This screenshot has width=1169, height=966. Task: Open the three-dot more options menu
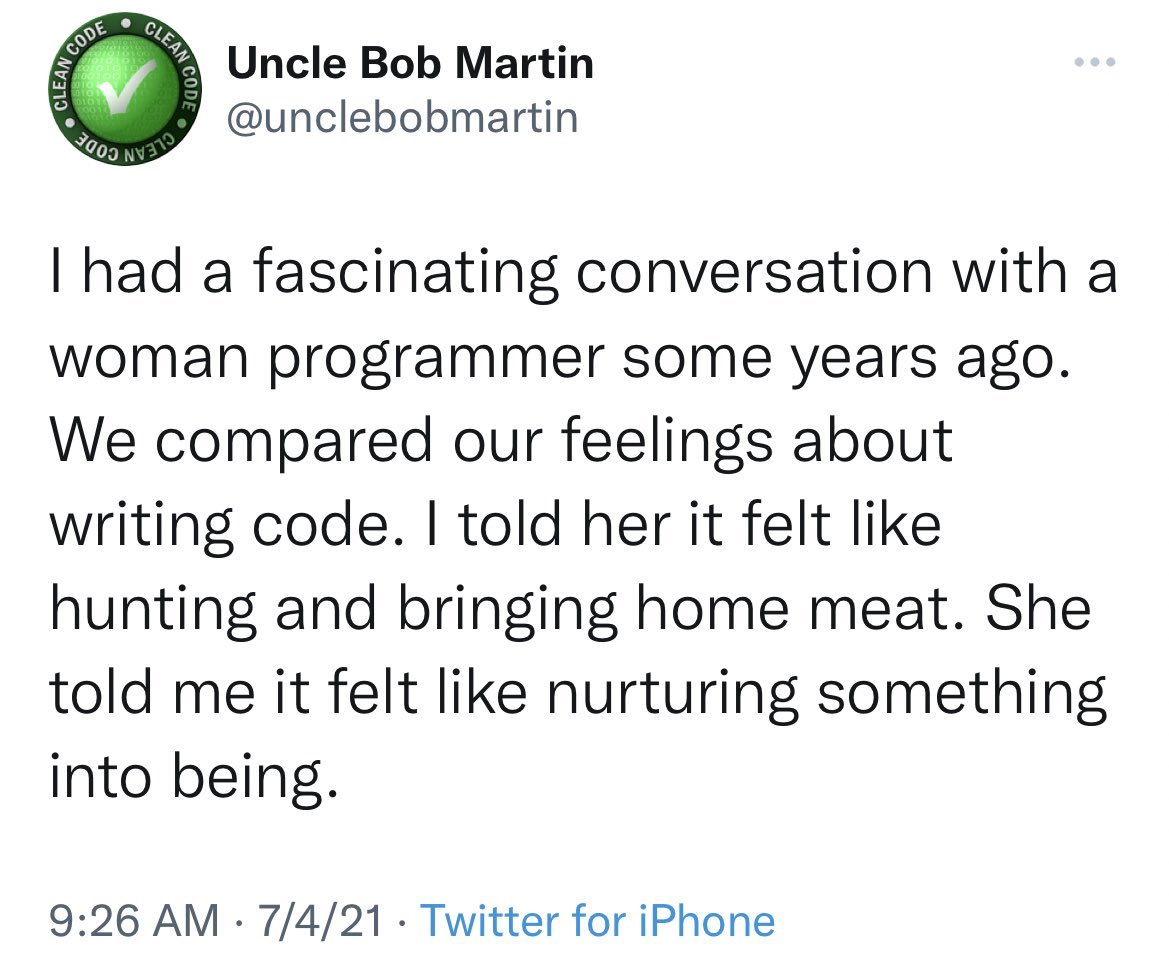(1093, 62)
